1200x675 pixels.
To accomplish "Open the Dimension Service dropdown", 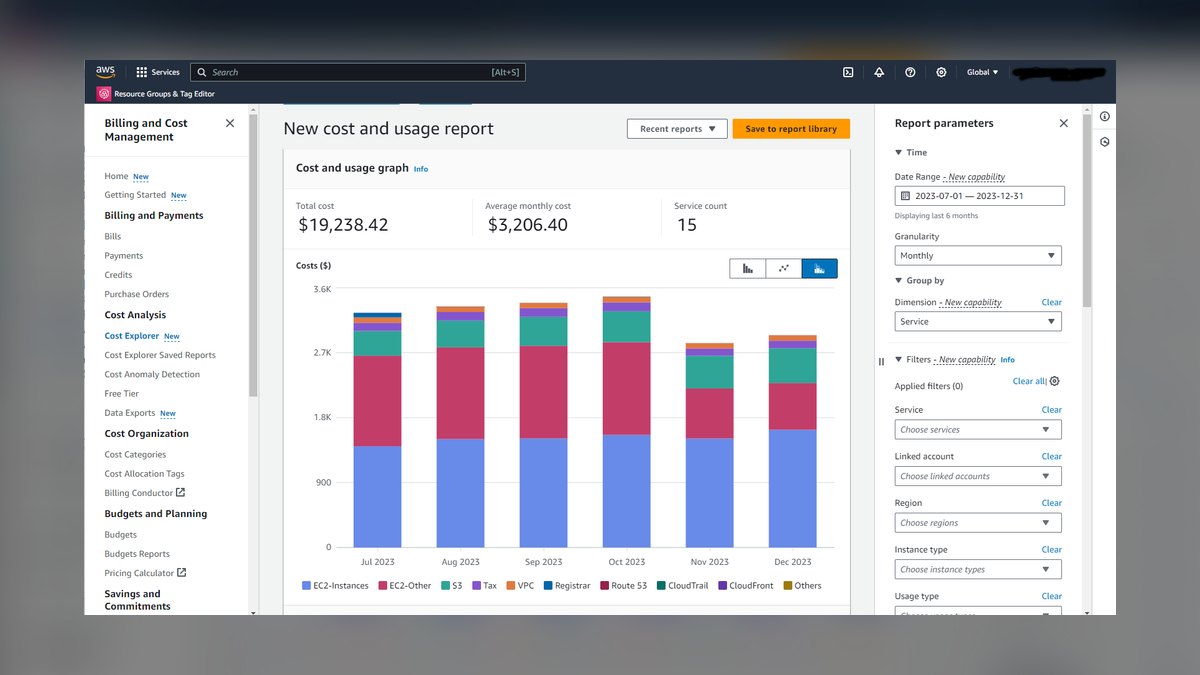I will 978,322.
